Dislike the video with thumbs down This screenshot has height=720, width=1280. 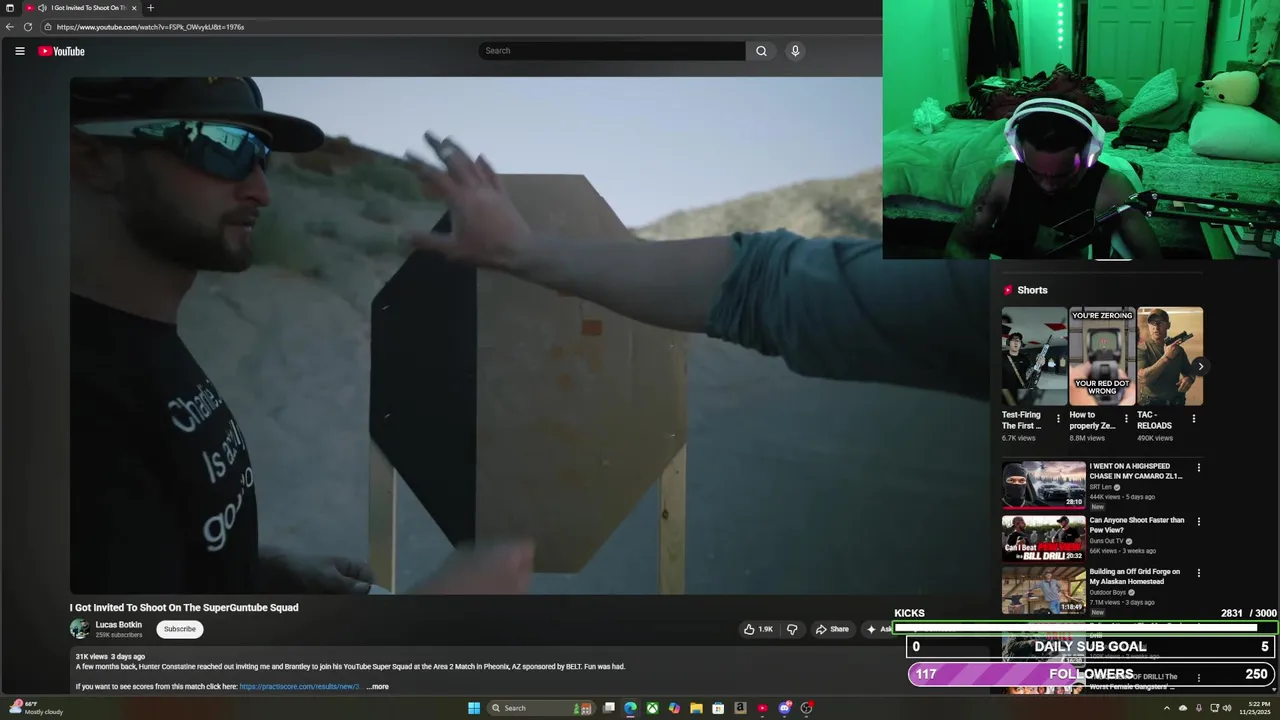[792, 629]
